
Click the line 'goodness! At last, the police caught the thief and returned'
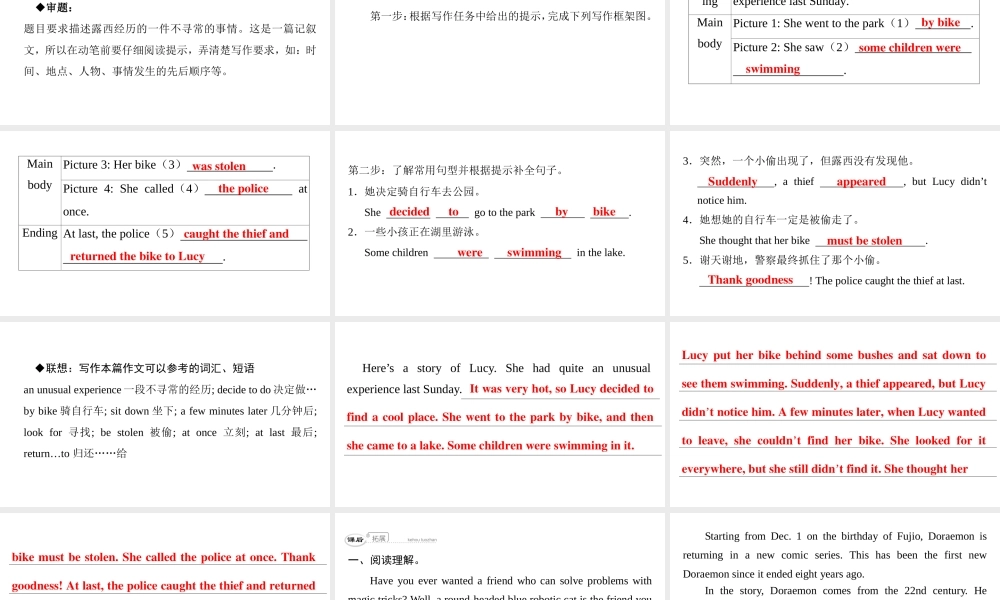point(163,586)
